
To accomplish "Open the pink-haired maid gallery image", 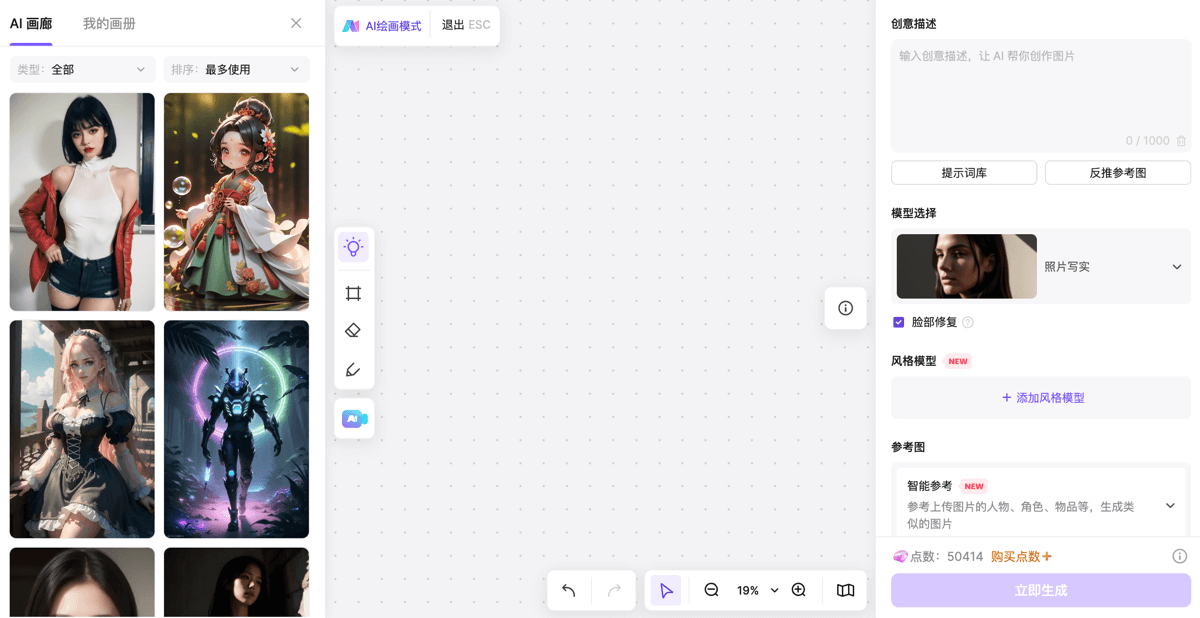I will click(82, 429).
